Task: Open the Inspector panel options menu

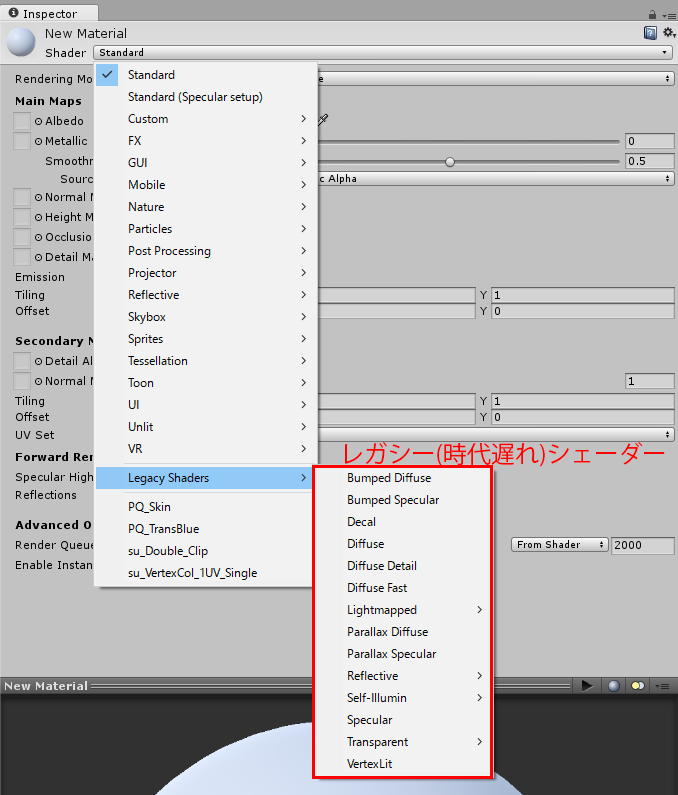Action: coord(669,16)
